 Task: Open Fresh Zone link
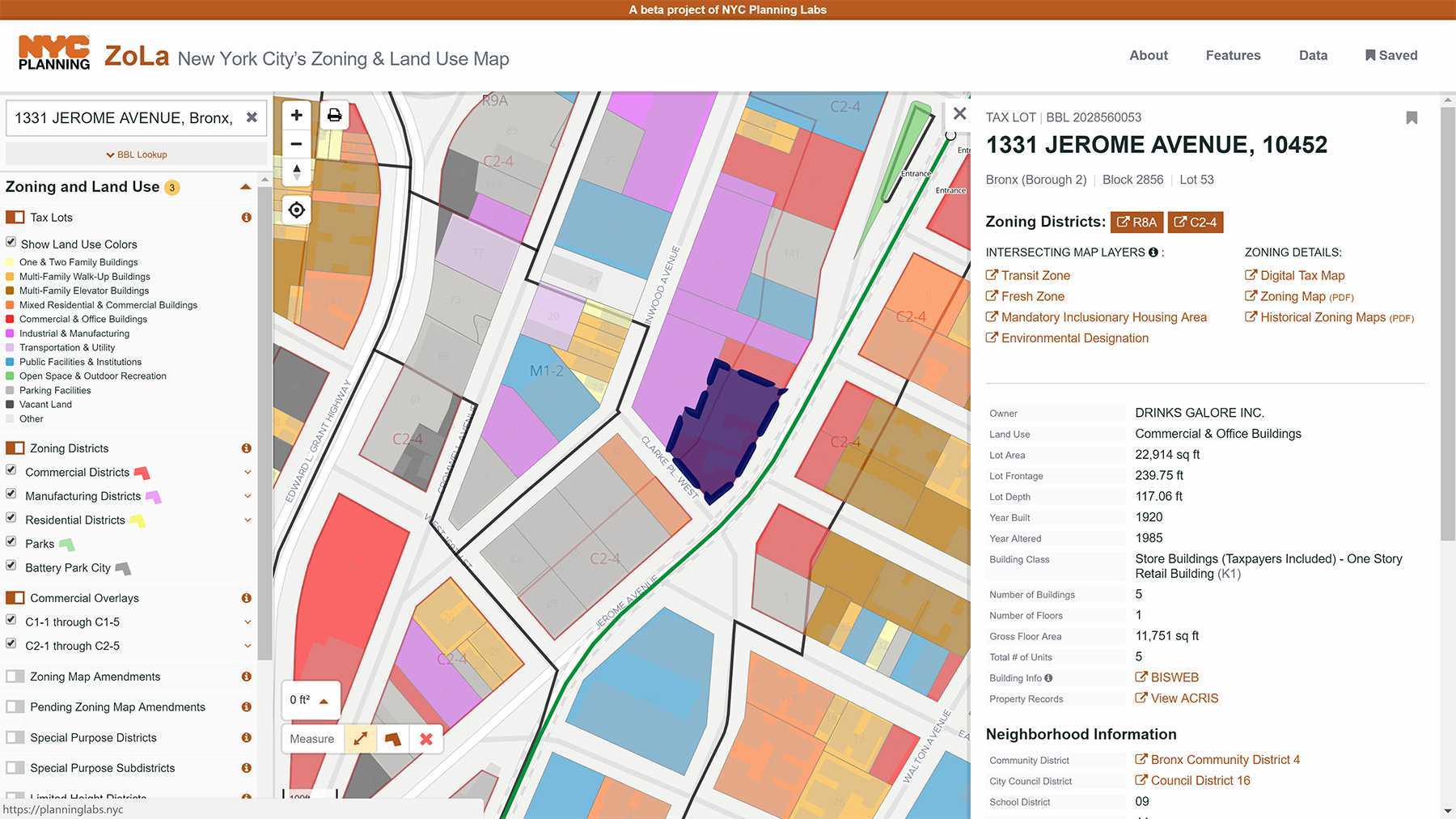(x=1025, y=297)
